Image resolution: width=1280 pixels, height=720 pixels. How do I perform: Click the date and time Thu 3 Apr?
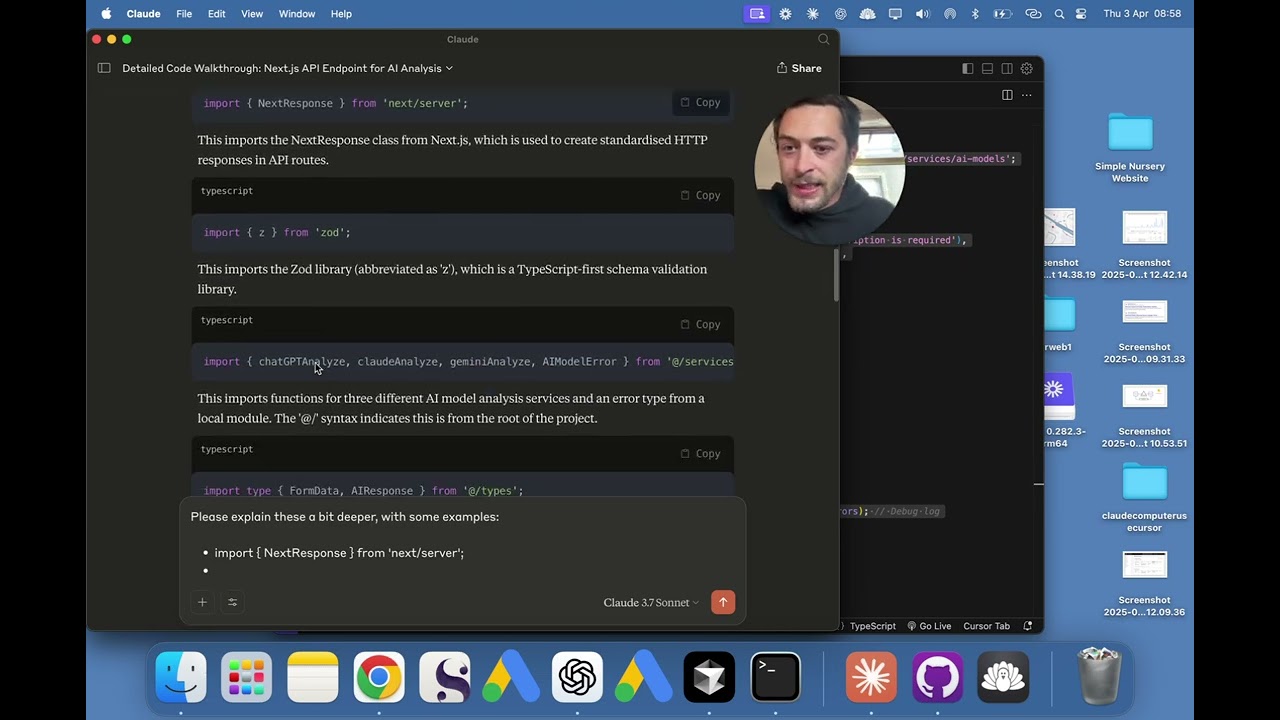(x=1142, y=14)
